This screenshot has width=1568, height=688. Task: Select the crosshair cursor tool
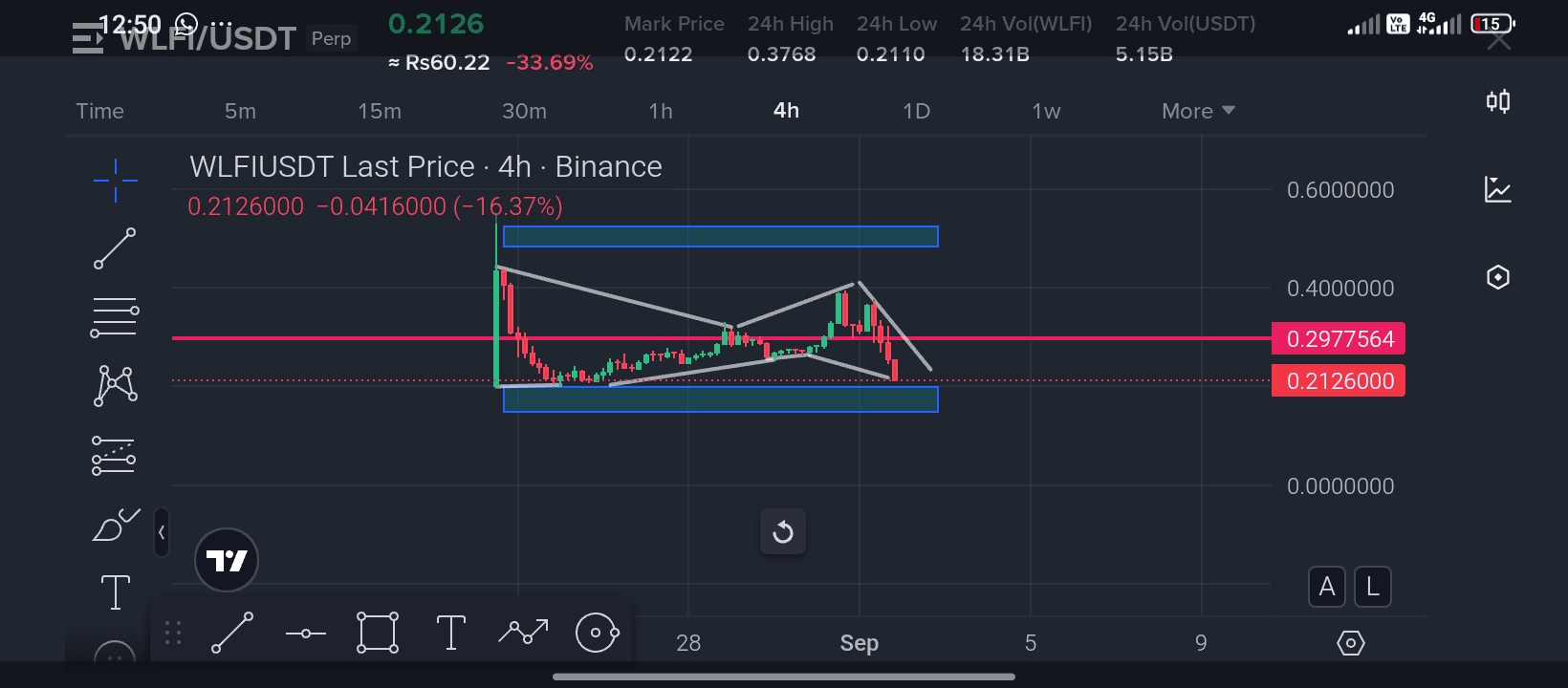tap(116, 180)
